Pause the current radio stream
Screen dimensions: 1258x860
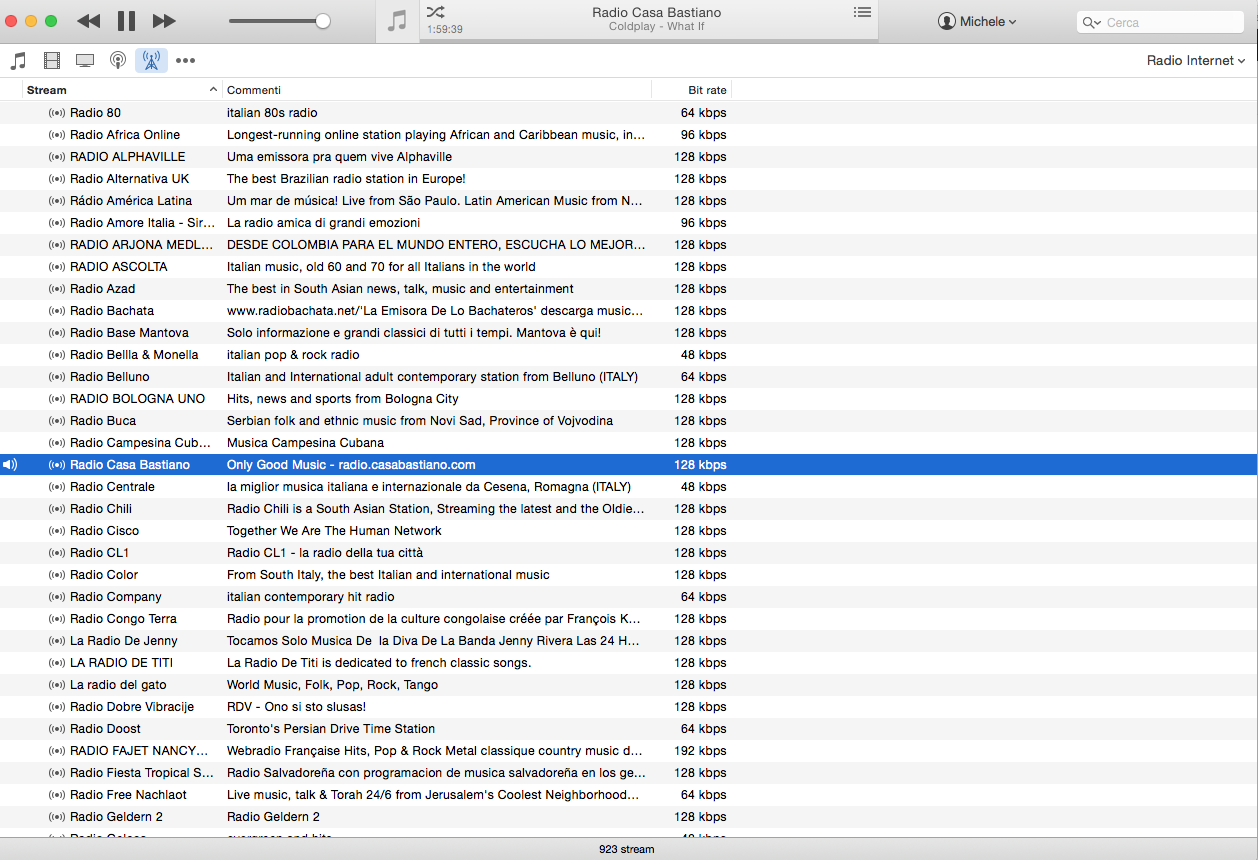[126, 21]
